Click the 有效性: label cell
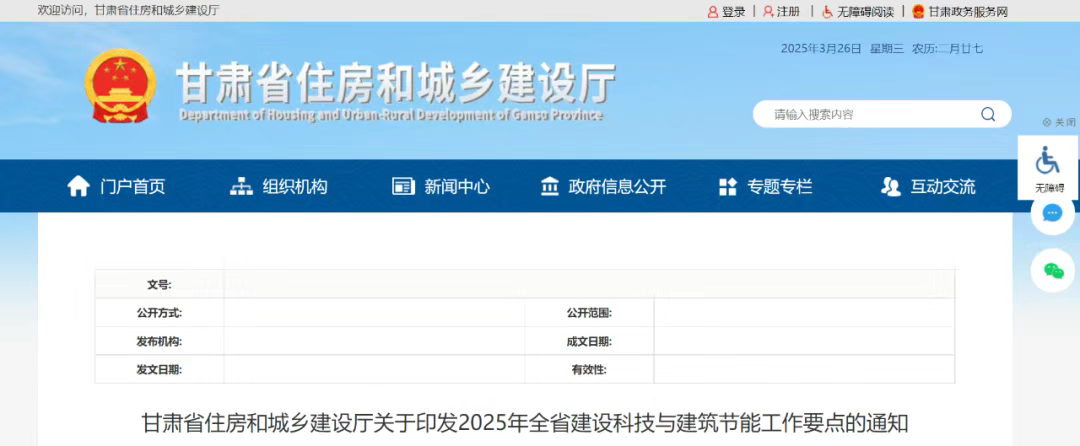Image resolution: width=1080 pixels, height=446 pixels. [590, 370]
